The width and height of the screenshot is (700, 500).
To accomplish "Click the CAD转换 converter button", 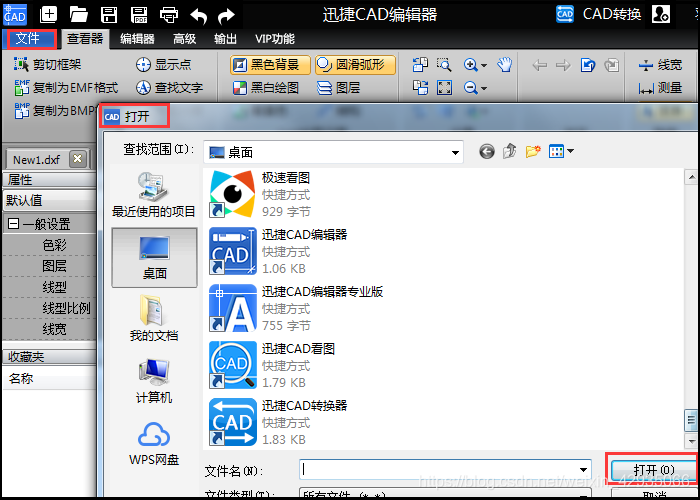I will pos(599,14).
